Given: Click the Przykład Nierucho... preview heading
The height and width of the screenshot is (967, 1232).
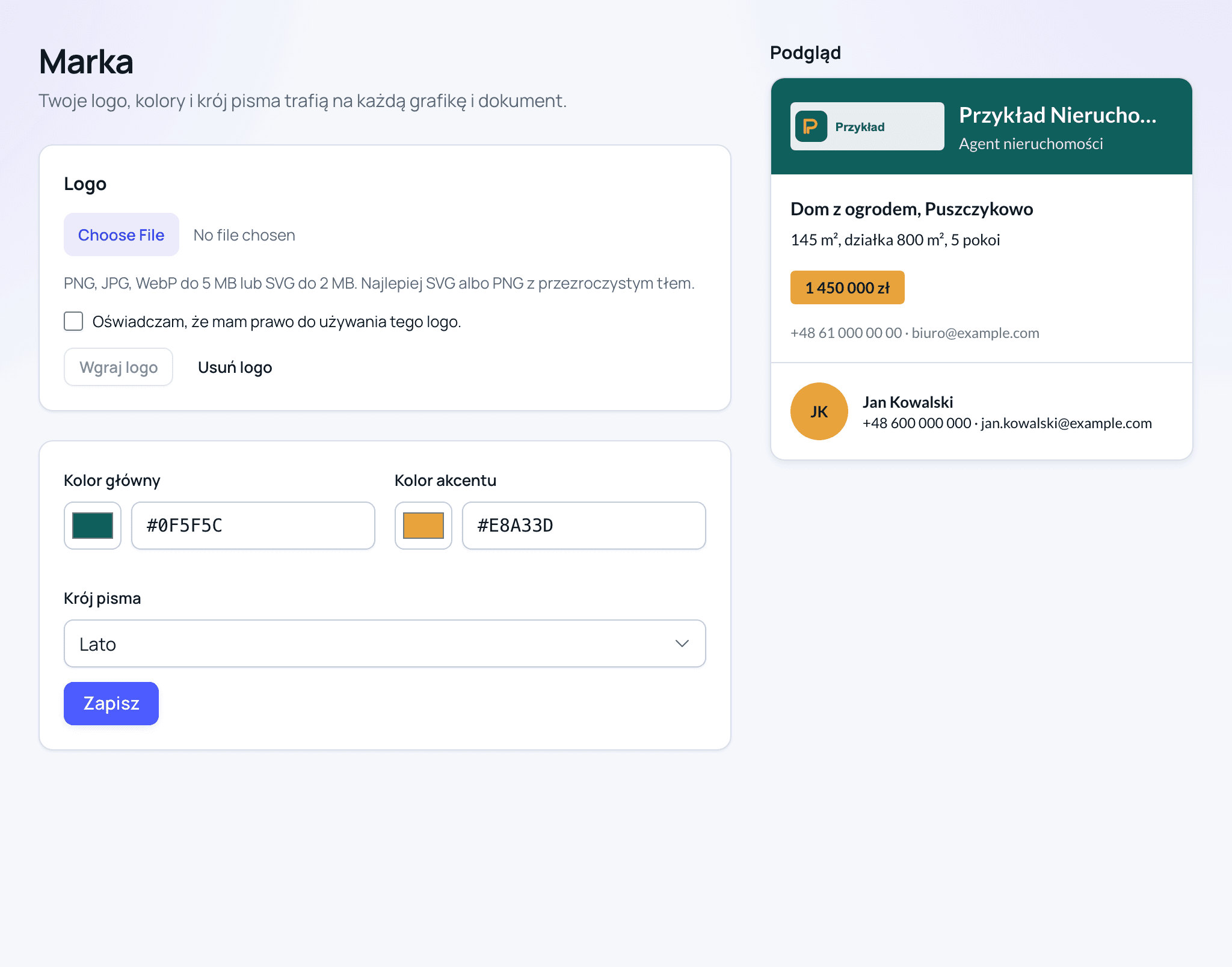Looking at the screenshot, I should click(x=1058, y=115).
